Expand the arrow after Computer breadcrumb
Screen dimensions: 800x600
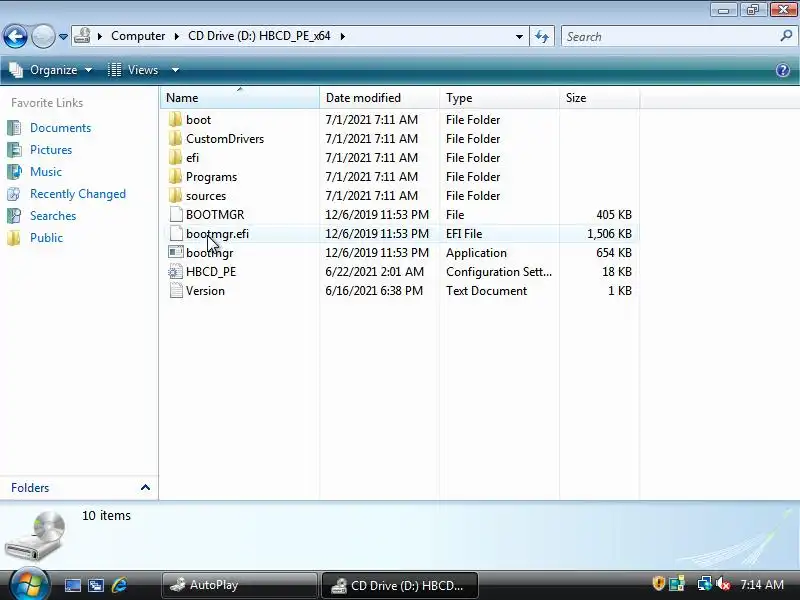point(177,36)
